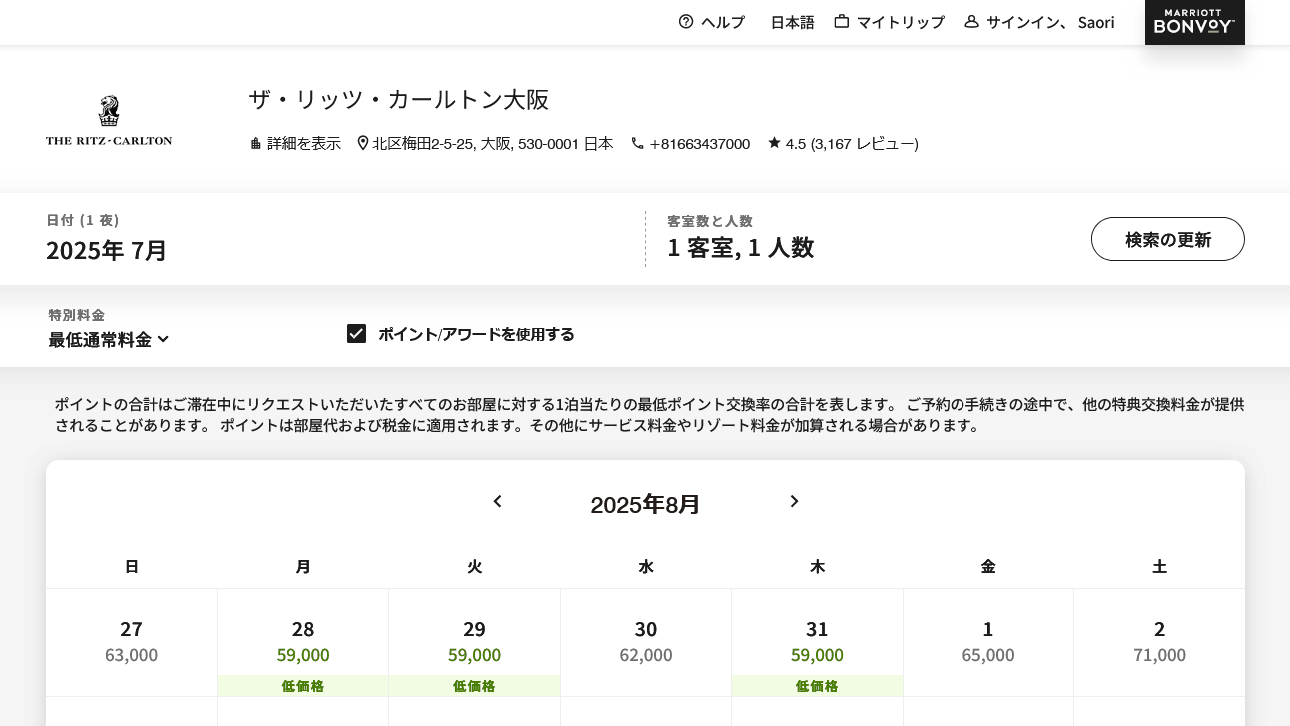Go to previous month with left chevron
This screenshot has width=1290, height=726.
[x=497, y=501]
